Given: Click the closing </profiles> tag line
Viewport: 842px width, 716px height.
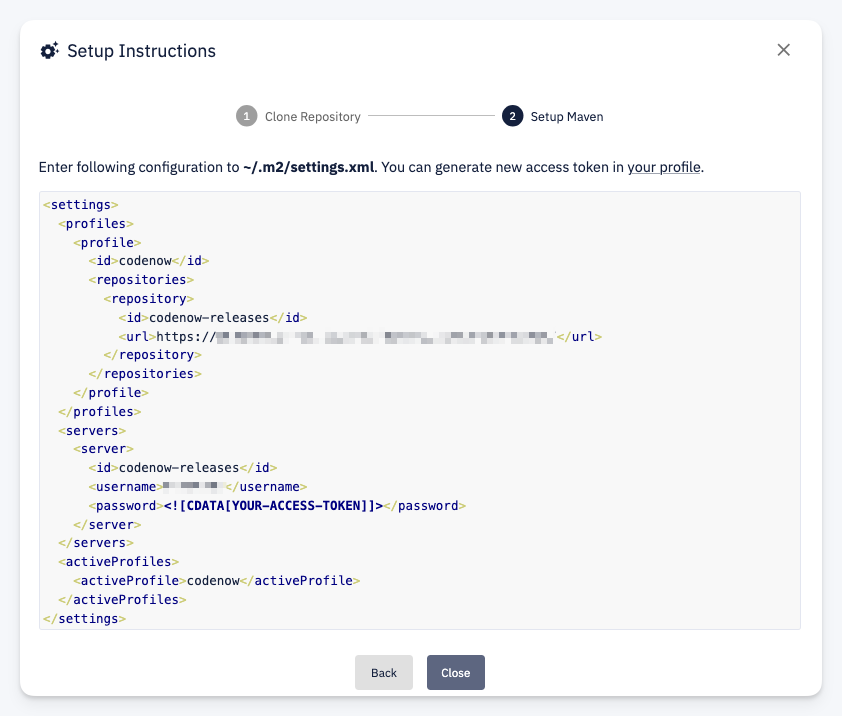Looking at the screenshot, I should pos(99,412).
